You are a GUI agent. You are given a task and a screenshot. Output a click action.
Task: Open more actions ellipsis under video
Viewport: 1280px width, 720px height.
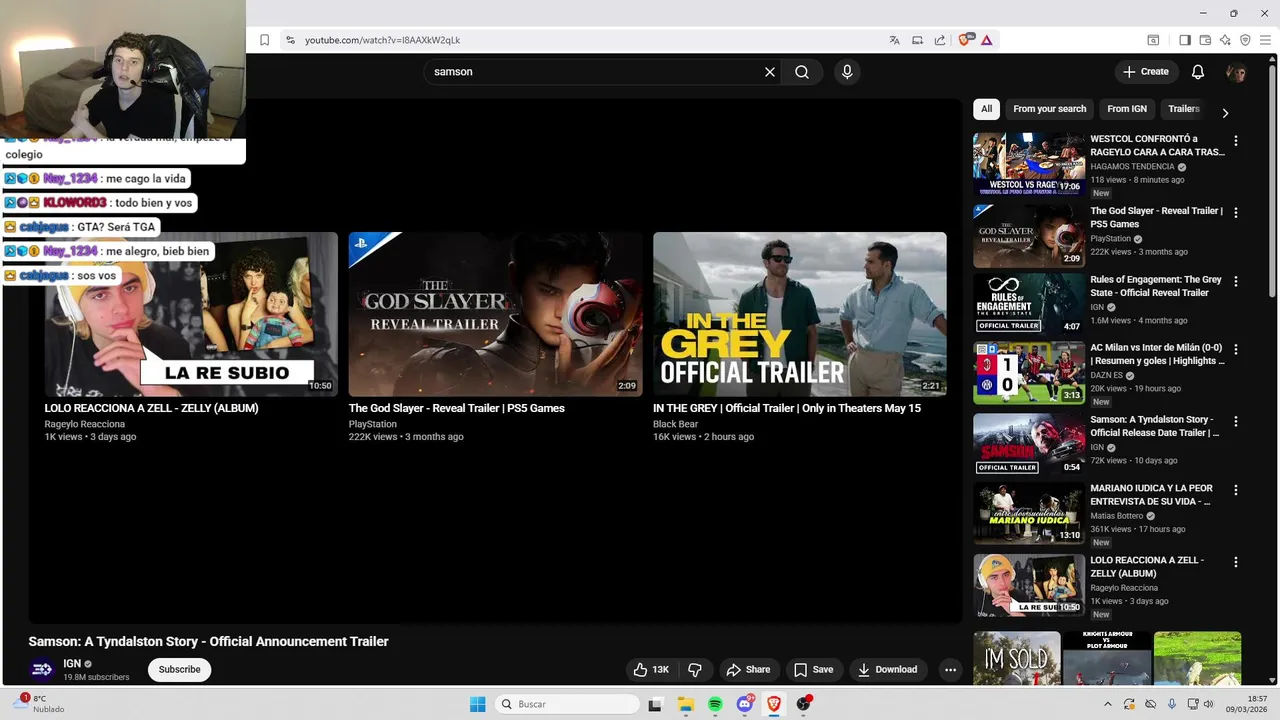click(950, 670)
